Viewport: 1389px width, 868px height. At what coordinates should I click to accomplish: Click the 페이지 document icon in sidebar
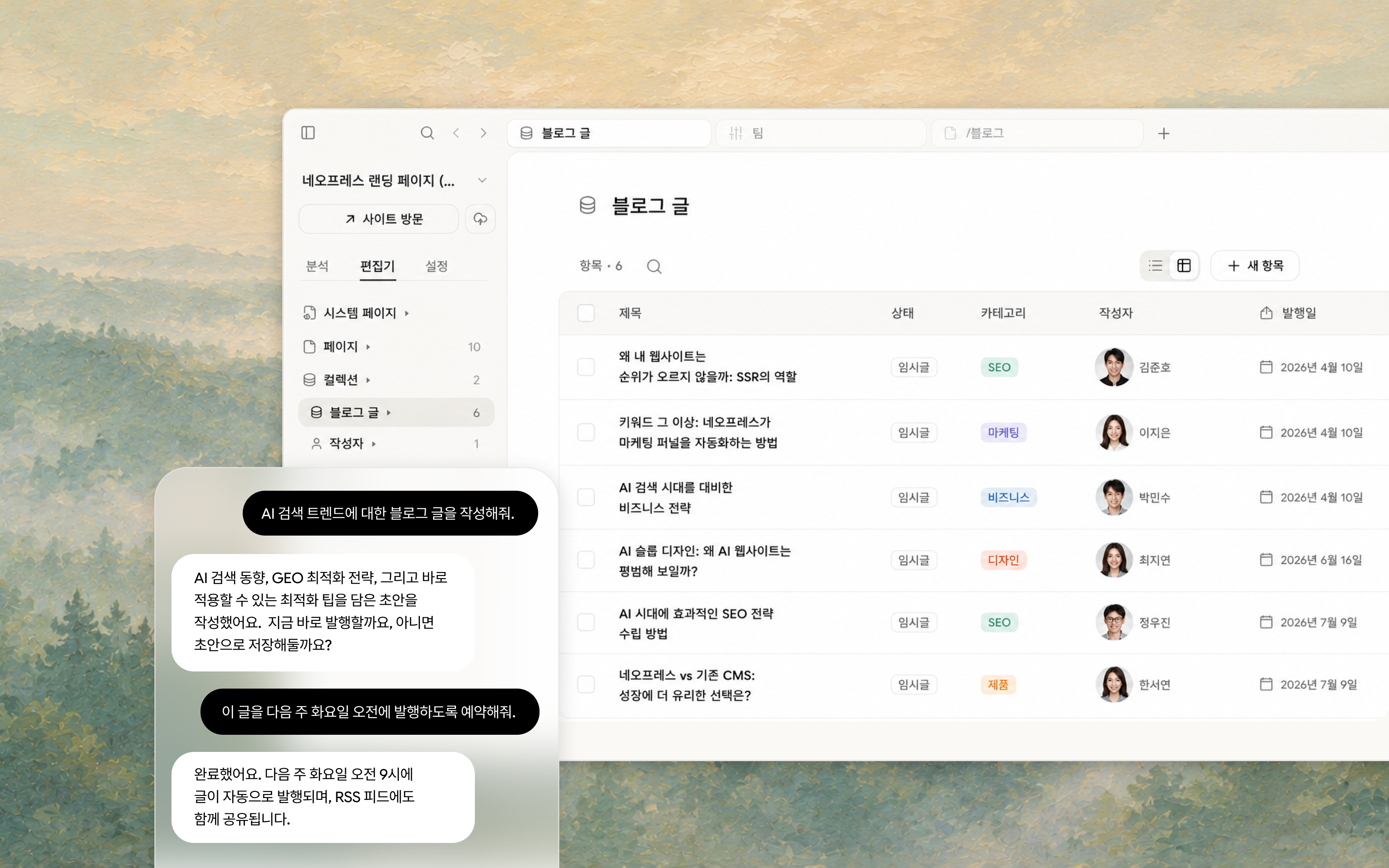(x=310, y=347)
